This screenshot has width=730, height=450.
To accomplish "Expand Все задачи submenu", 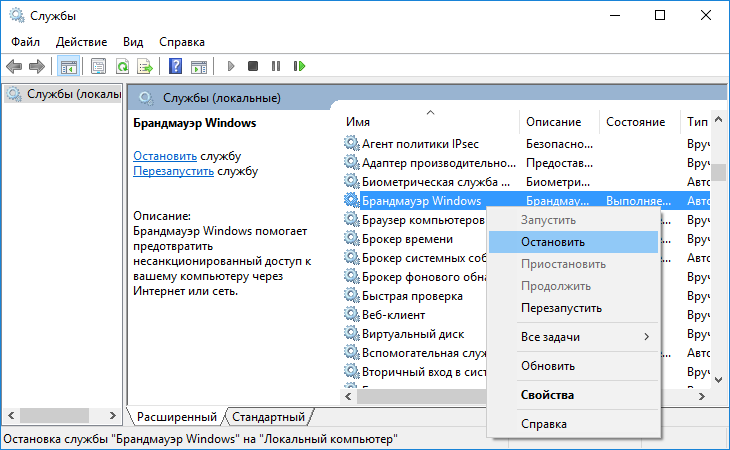I will point(573,337).
